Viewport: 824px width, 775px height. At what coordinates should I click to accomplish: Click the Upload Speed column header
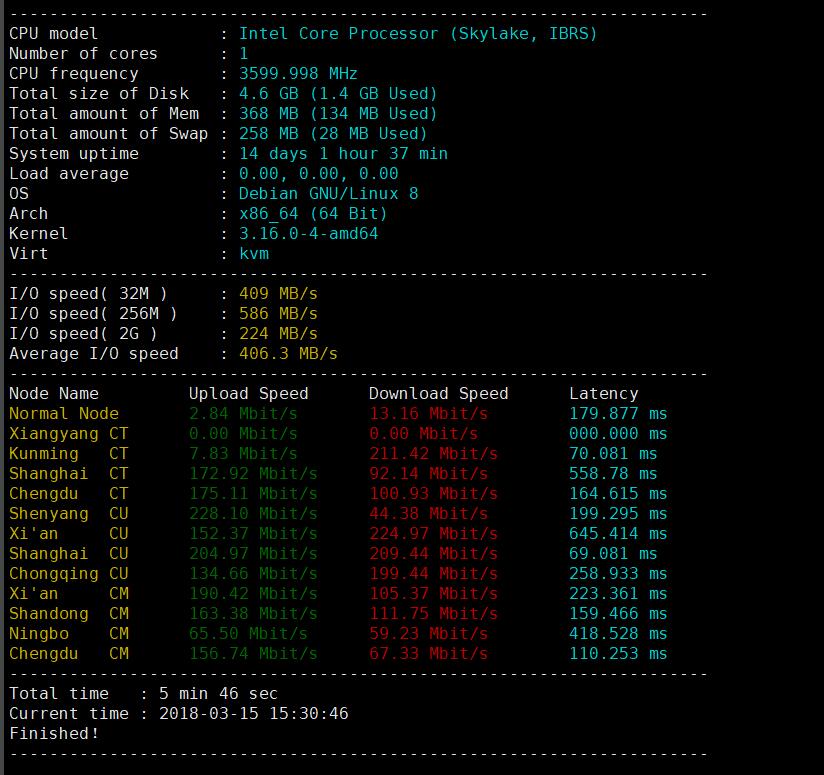(248, 393)
